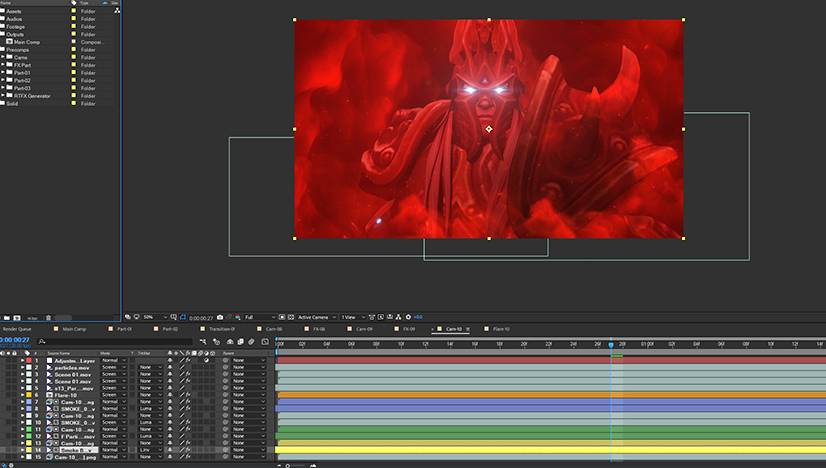Expand the RTFX Generator folder
826x468 pixels.
(3, 96)
